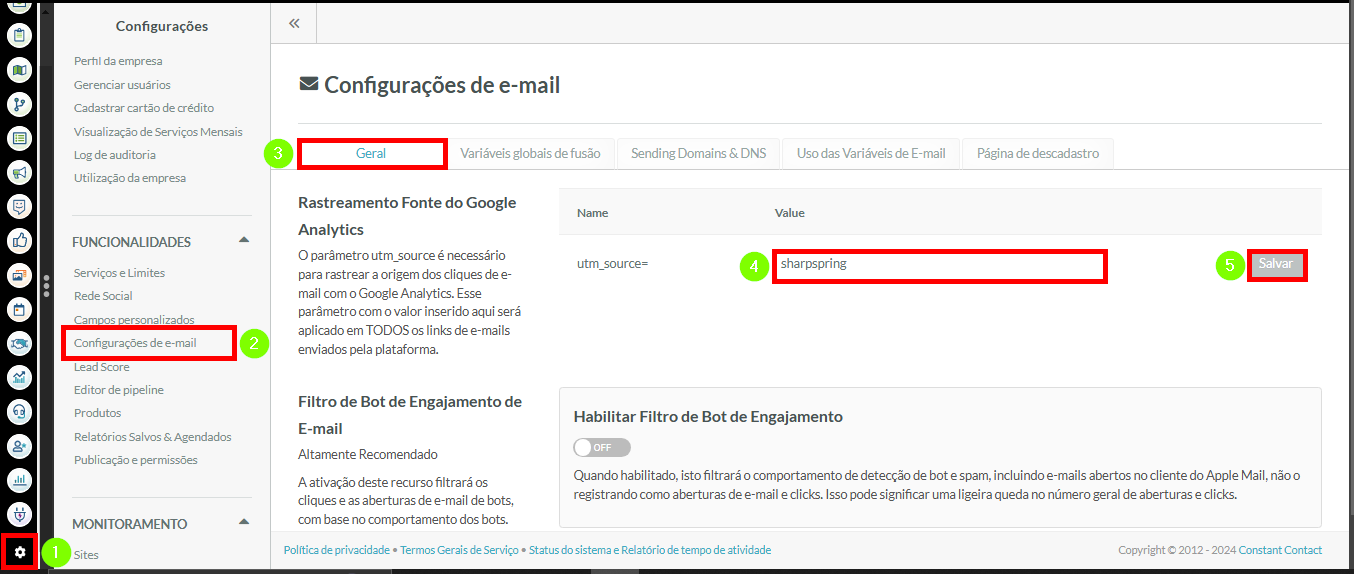Collapse the MONITORAMENTO section
Viewport: 1354px width, 574px height.
244,523
